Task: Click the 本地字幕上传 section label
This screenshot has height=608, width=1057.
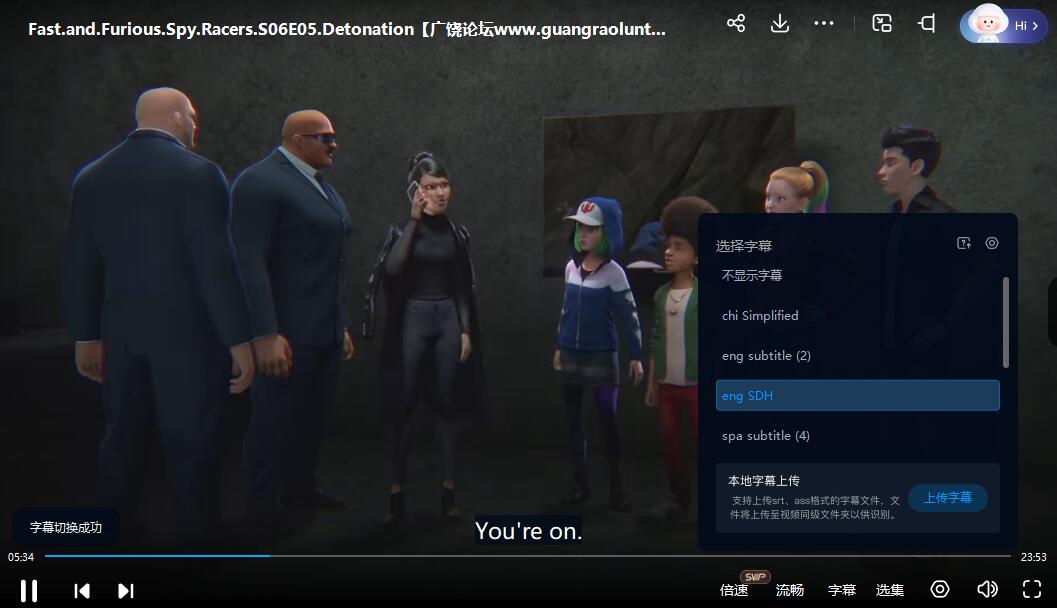Action: click(764, 481)
